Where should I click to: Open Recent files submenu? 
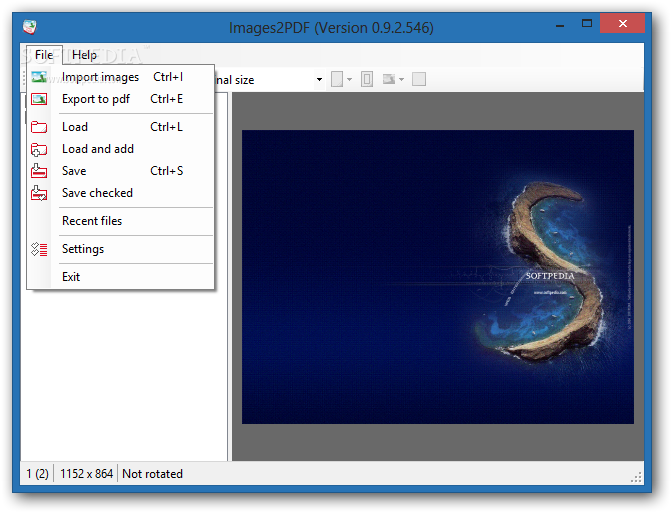[120, 221]
